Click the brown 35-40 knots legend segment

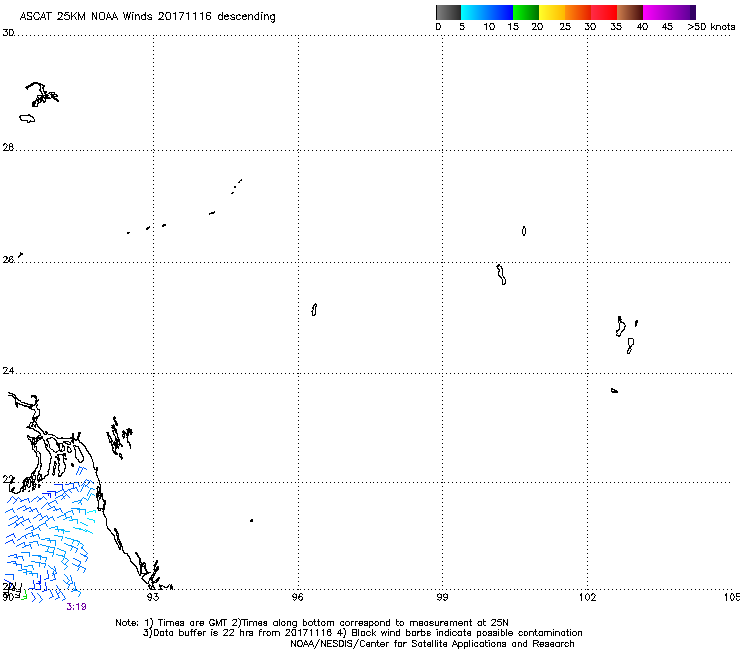click(x=630, y=12)
